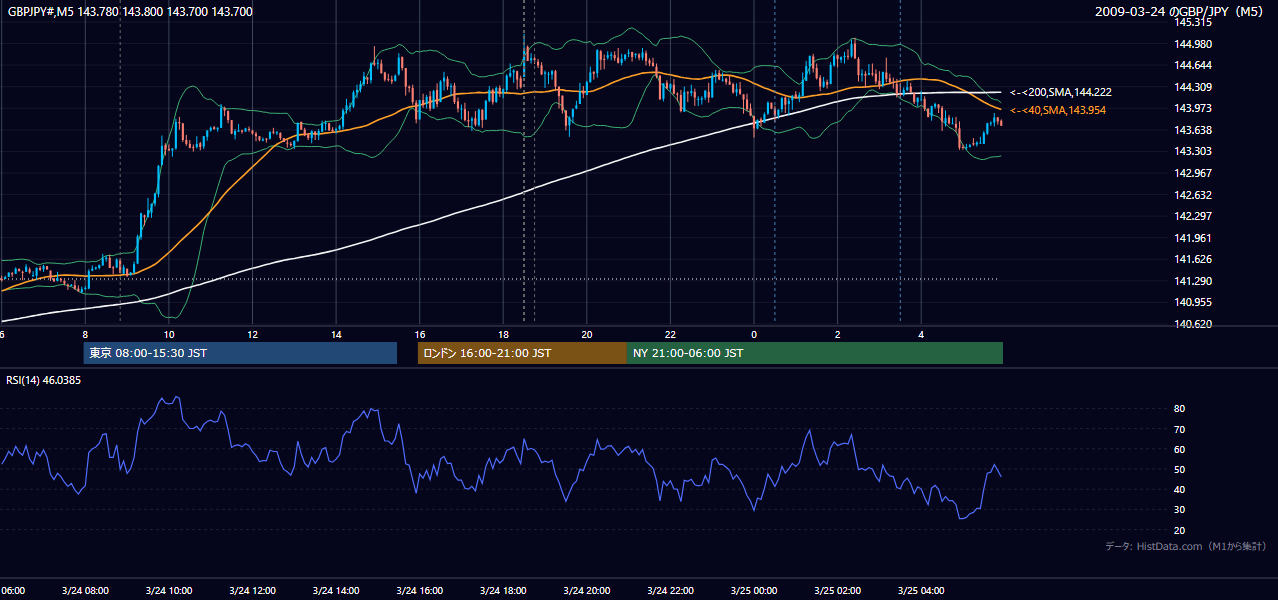Viewport: 1278px width, 600px height.
Task: Click the 3/24 20:00 bottom time label
Action: click(x=587, y=591)
